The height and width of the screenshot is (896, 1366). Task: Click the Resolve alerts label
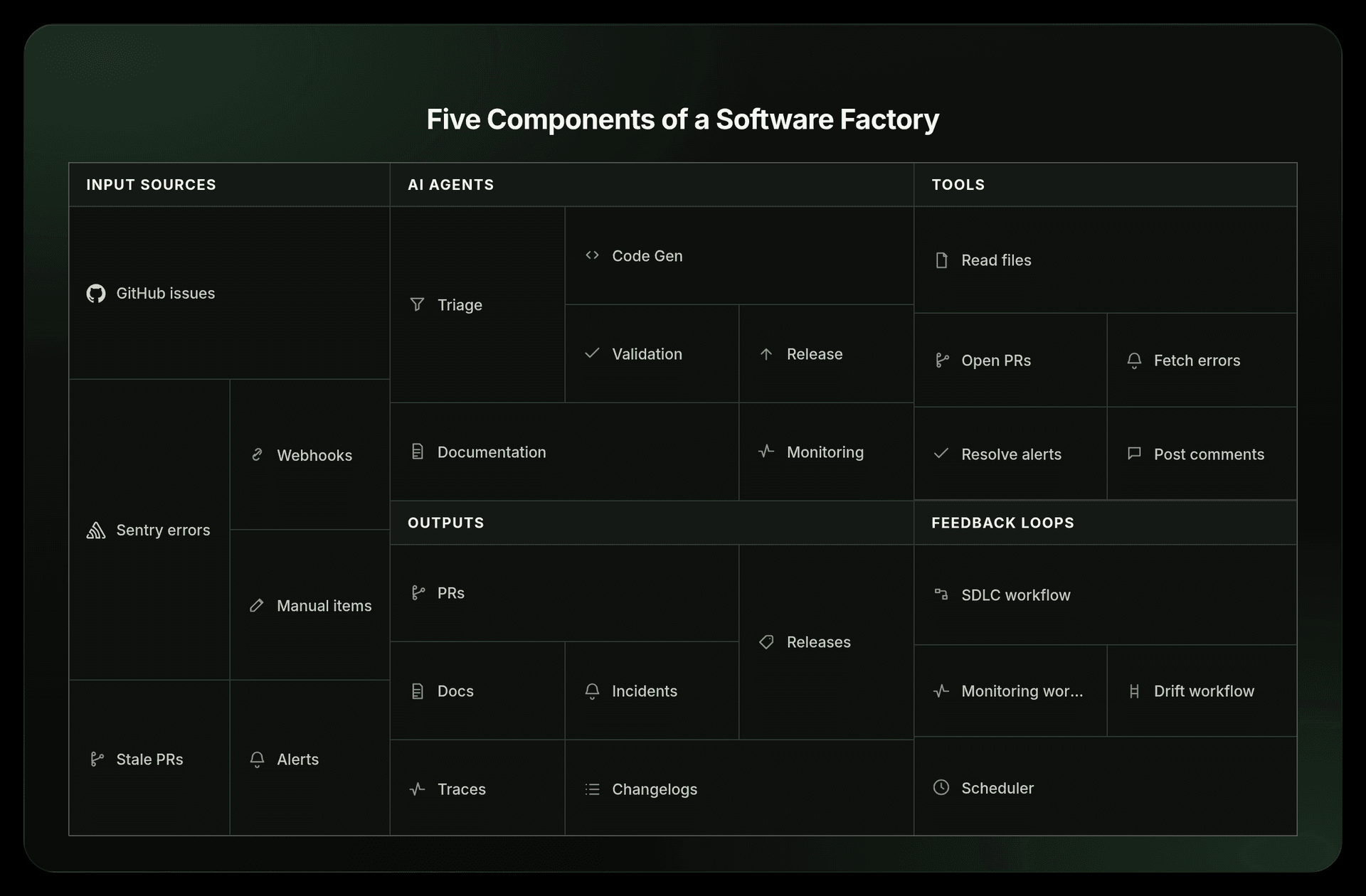(x=1011, y=454)
